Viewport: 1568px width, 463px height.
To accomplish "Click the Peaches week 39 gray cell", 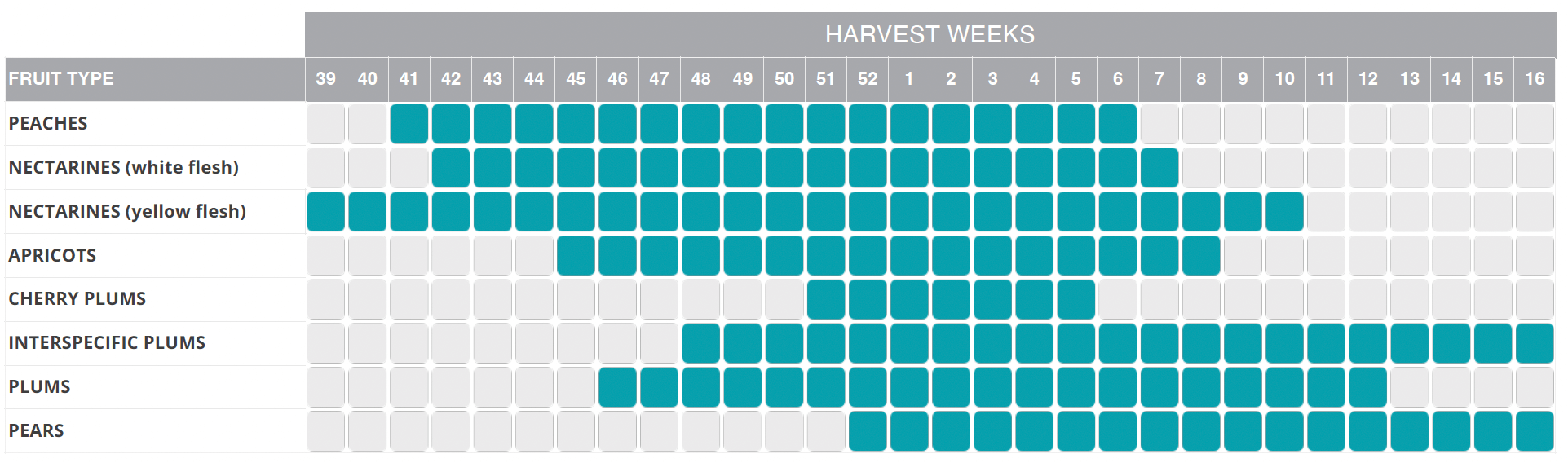I will (x=325, y=123).
